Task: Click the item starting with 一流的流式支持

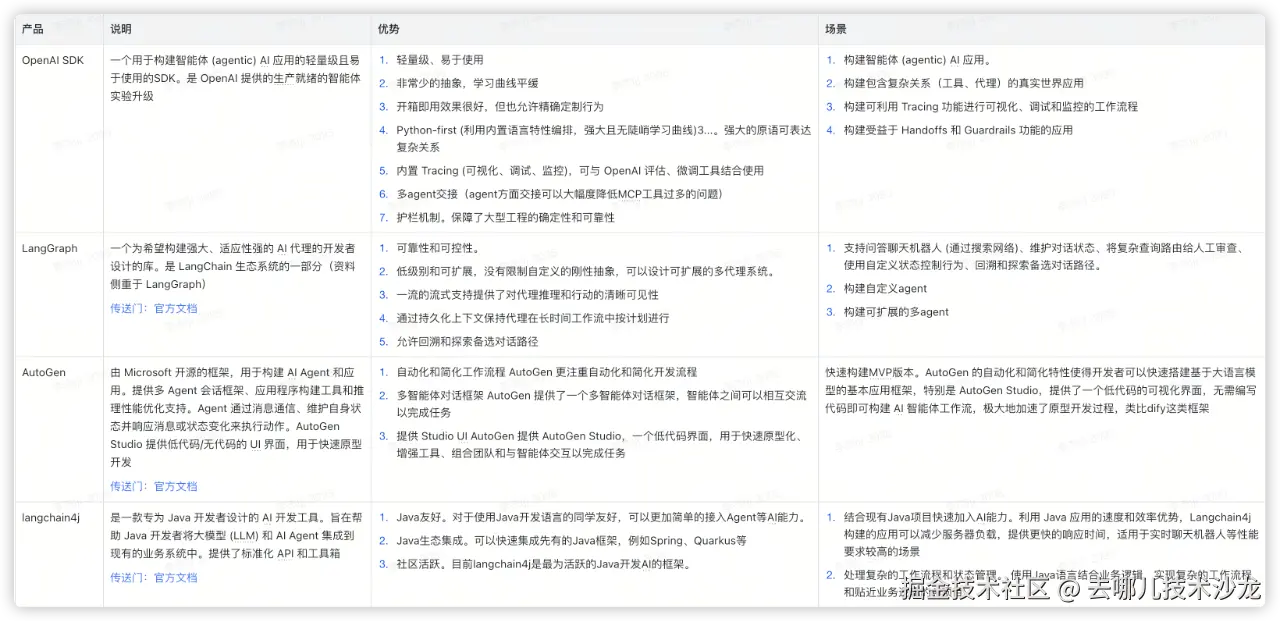Action: 527,295
